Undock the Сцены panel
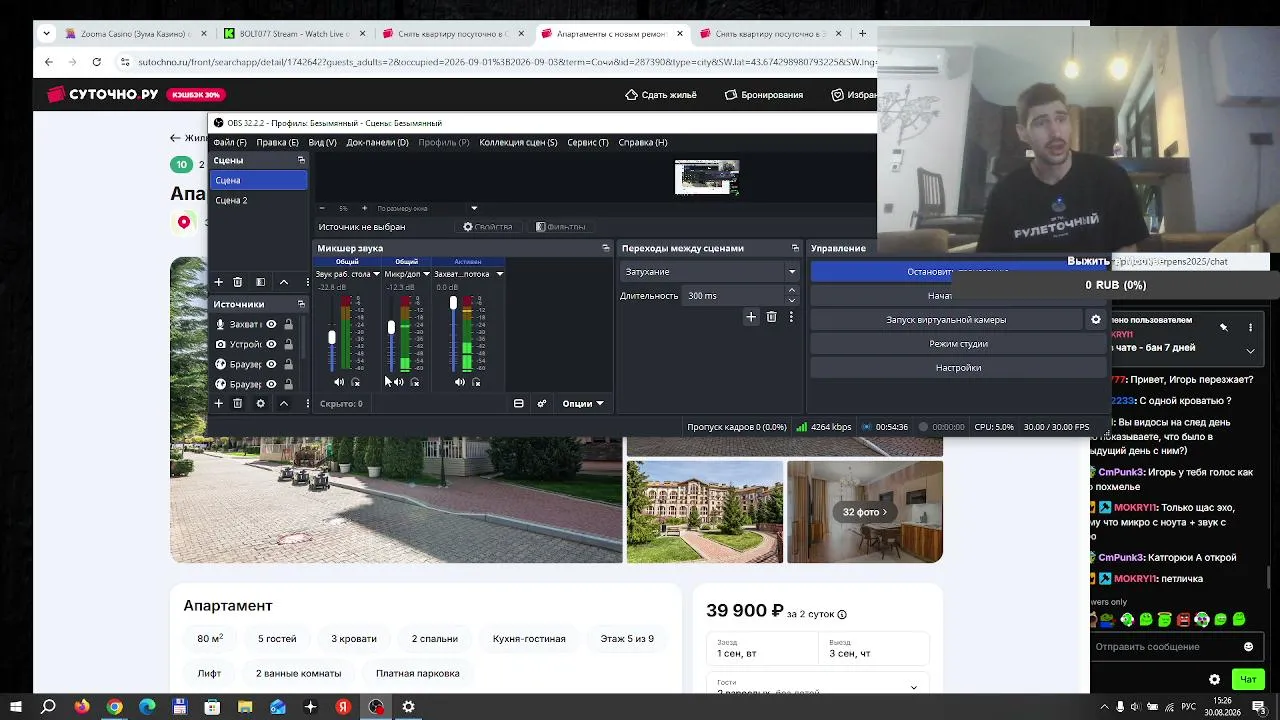This screenshot has width=1280, height=720. pos(301,160)
